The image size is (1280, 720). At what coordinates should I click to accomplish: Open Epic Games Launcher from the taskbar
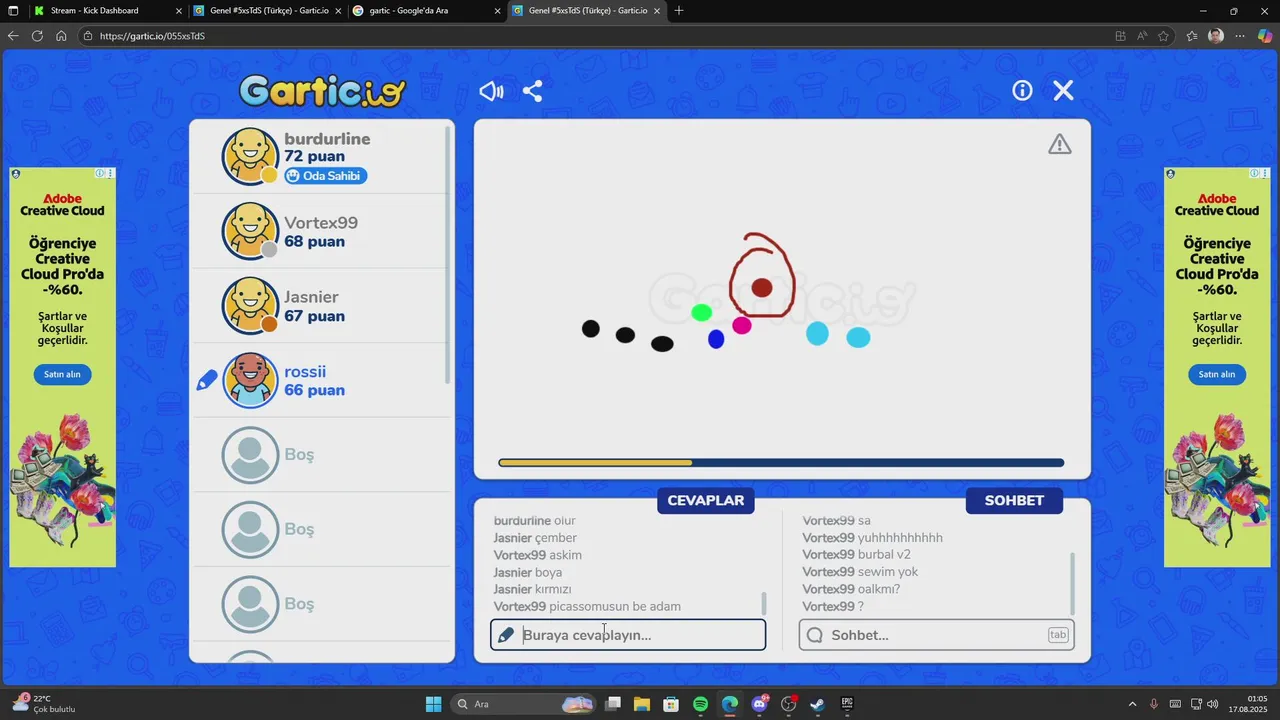point(847,704)
